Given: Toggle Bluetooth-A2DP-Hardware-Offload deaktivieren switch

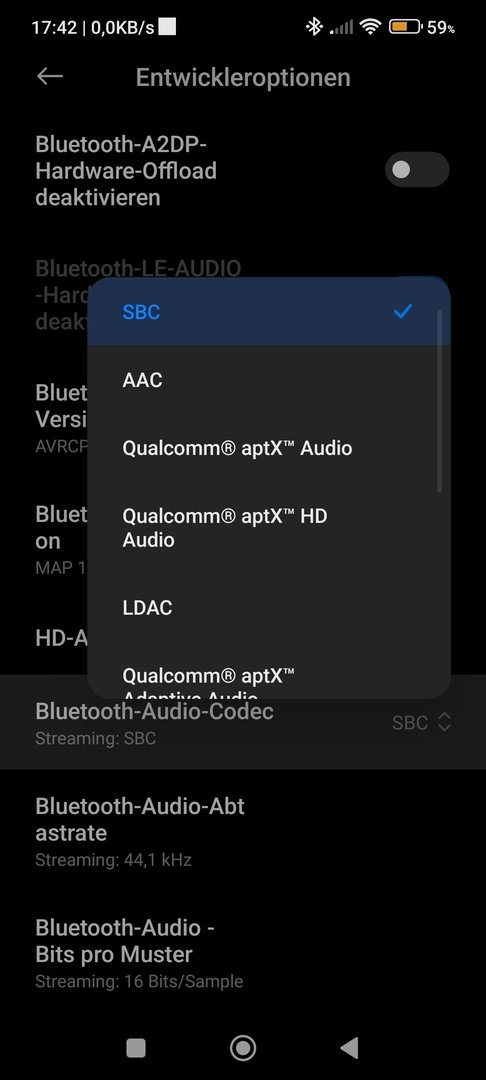Looking at the screenshot, I should point(417,169).
